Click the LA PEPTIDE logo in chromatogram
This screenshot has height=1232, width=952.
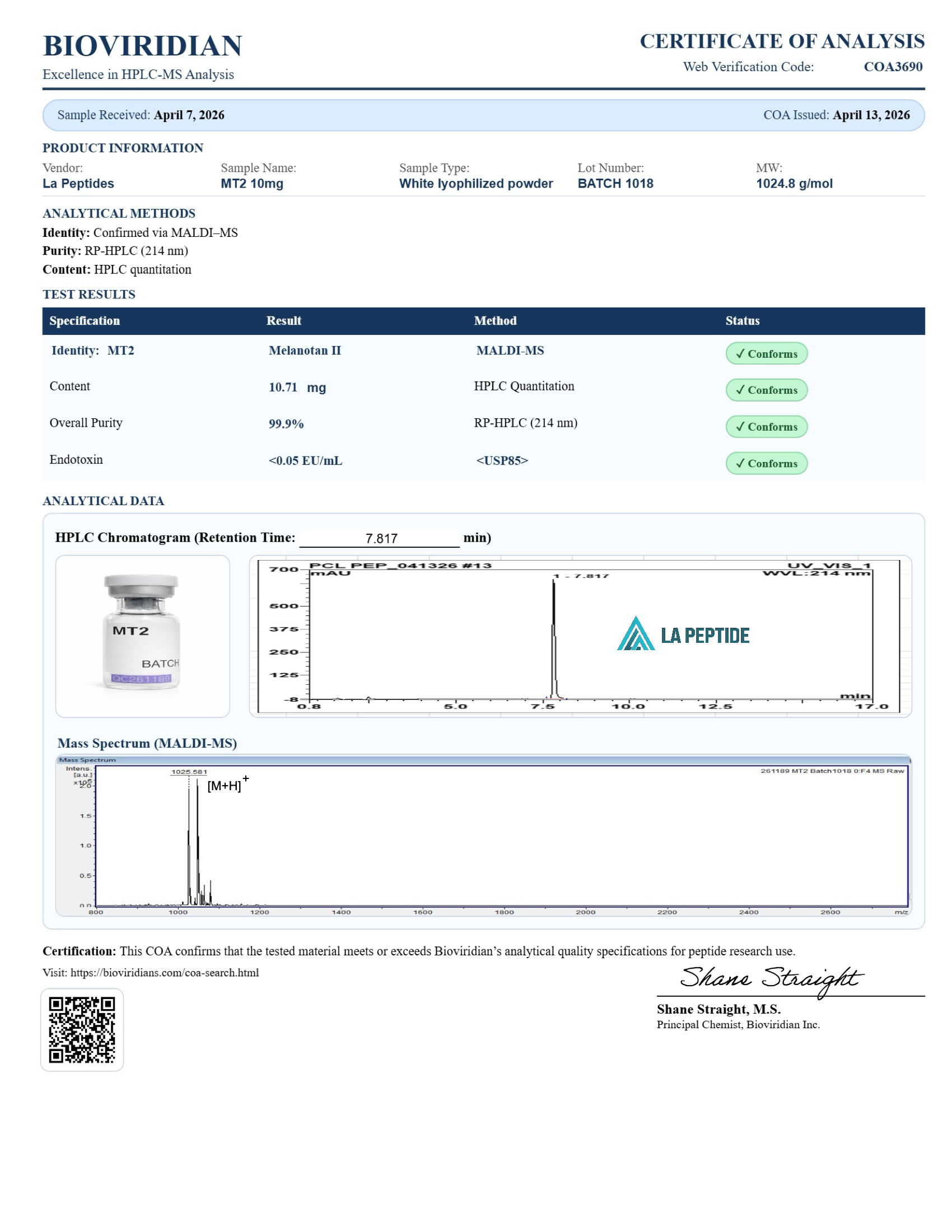click(683, 634)
